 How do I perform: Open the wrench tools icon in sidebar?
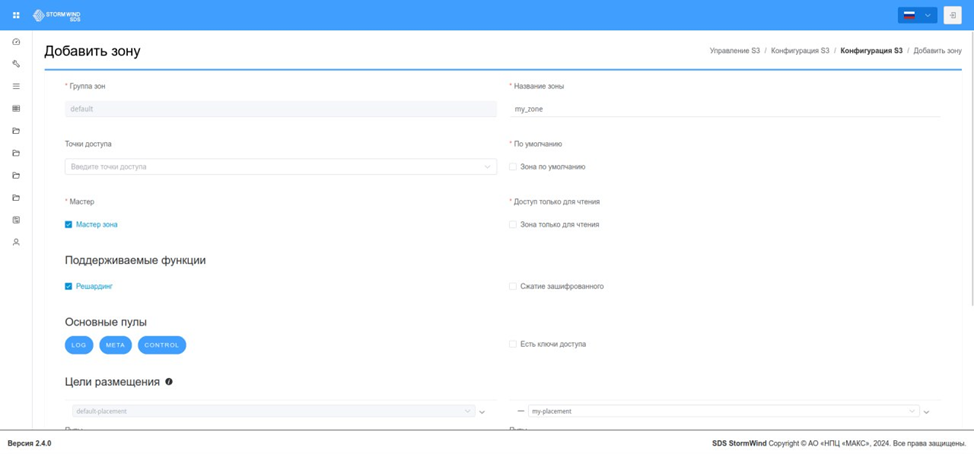(x=16, y=63)
